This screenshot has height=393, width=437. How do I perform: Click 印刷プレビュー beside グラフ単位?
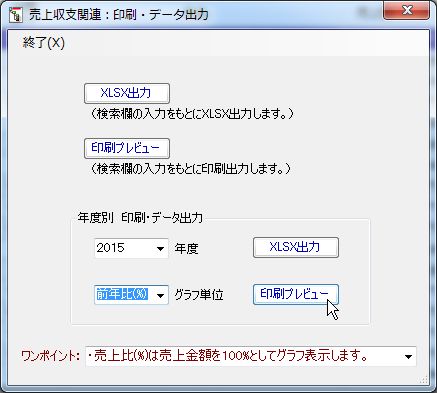(296, 294)
